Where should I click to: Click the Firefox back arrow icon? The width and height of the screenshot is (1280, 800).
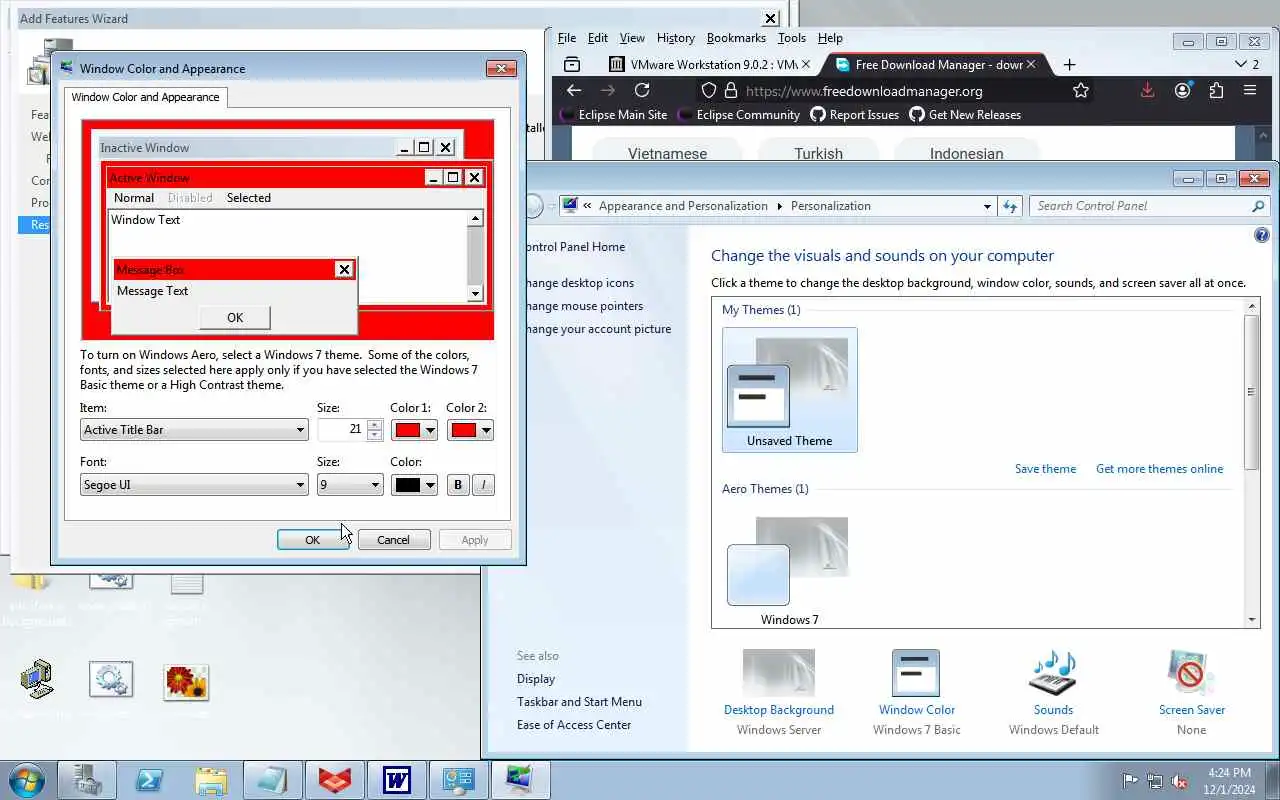(x=574, y=90)
